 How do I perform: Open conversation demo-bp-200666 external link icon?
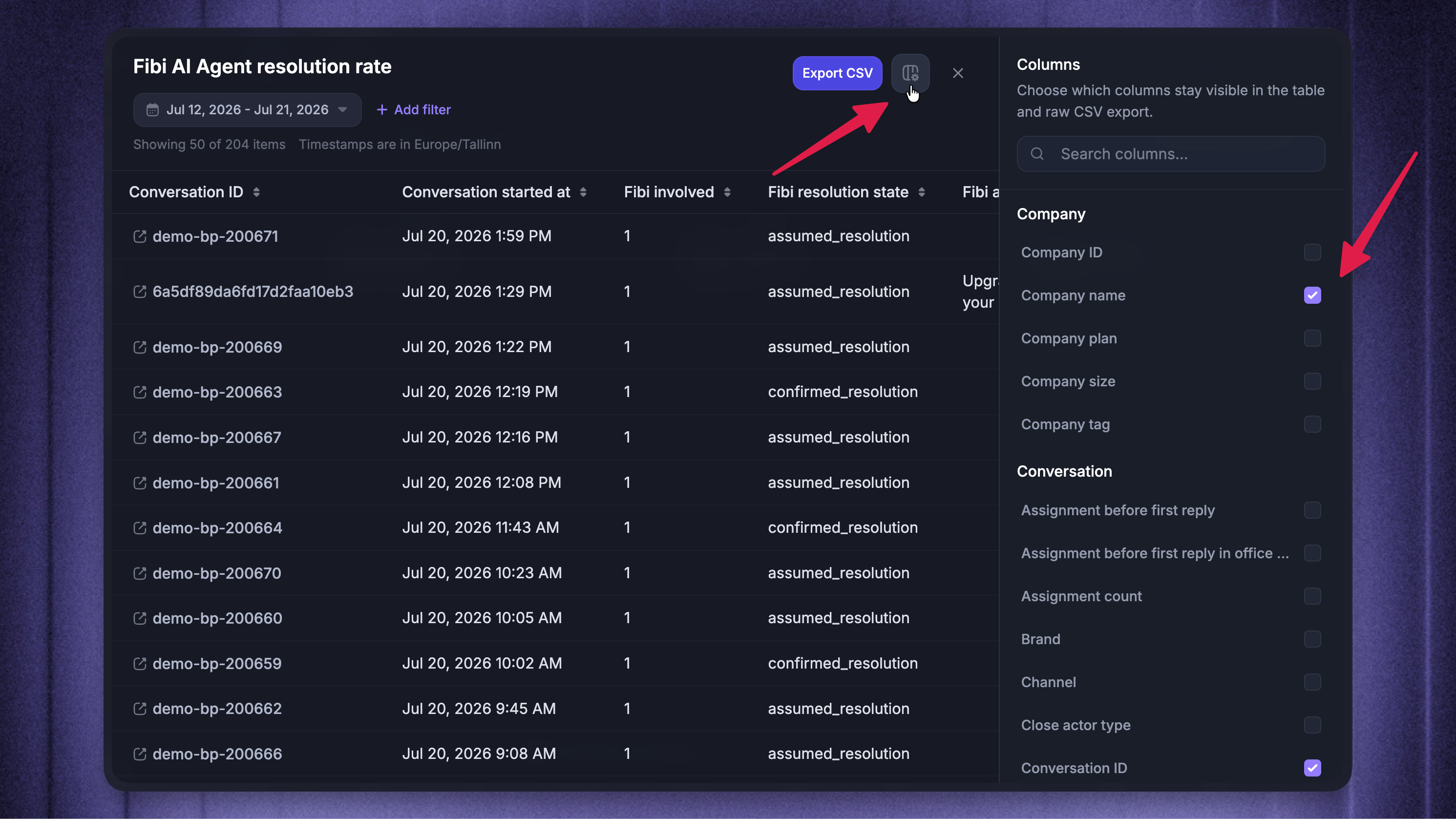coord(140,754)
